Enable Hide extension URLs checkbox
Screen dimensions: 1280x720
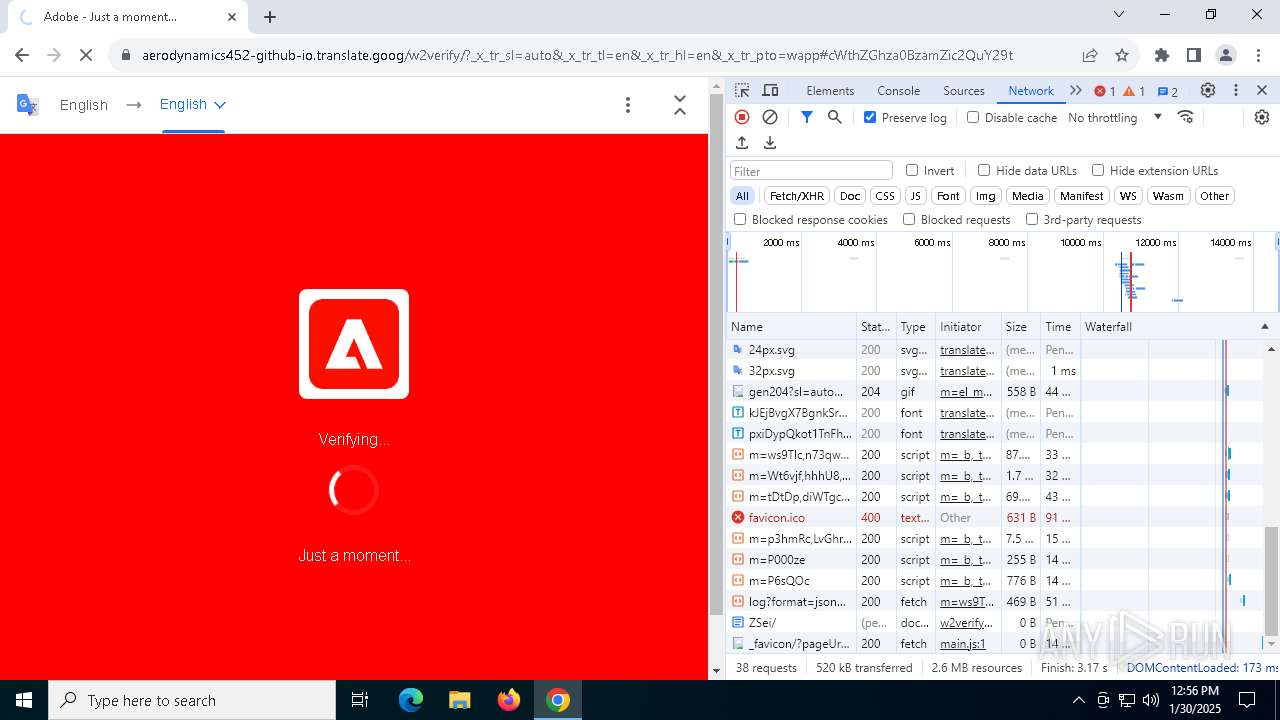(x=1098, y=170)
